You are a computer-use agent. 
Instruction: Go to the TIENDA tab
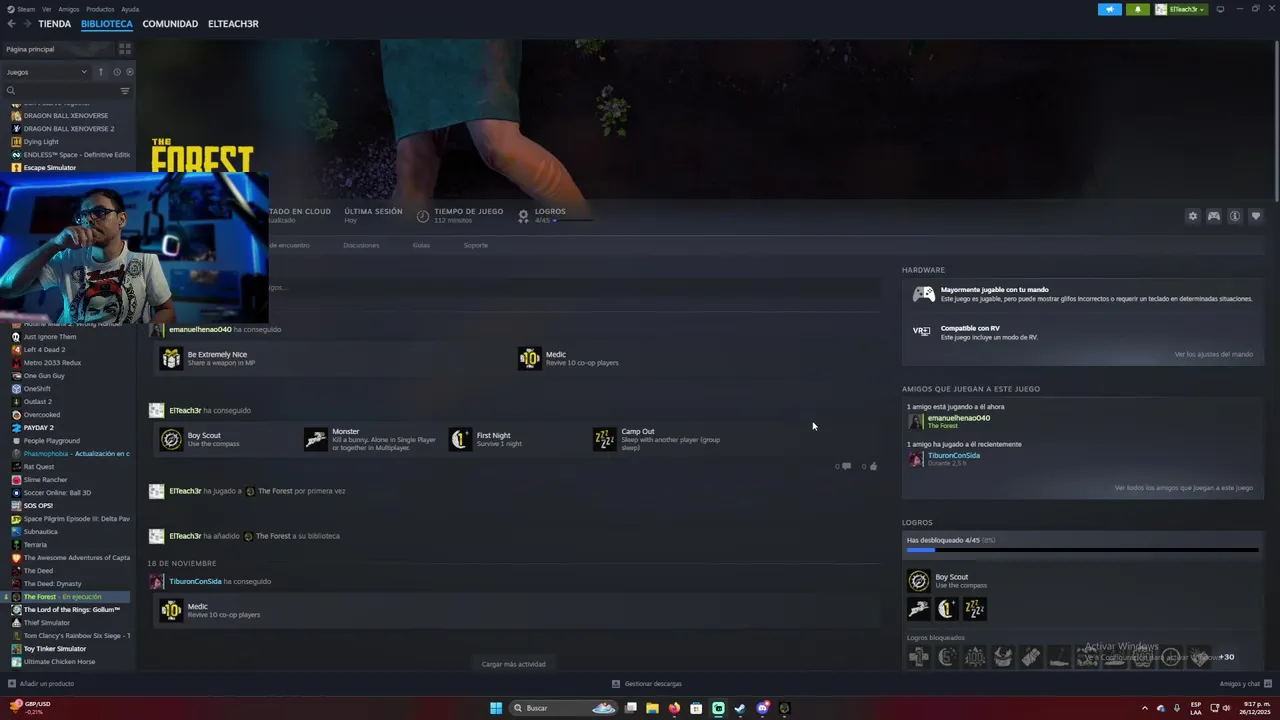tap(55, 24)
